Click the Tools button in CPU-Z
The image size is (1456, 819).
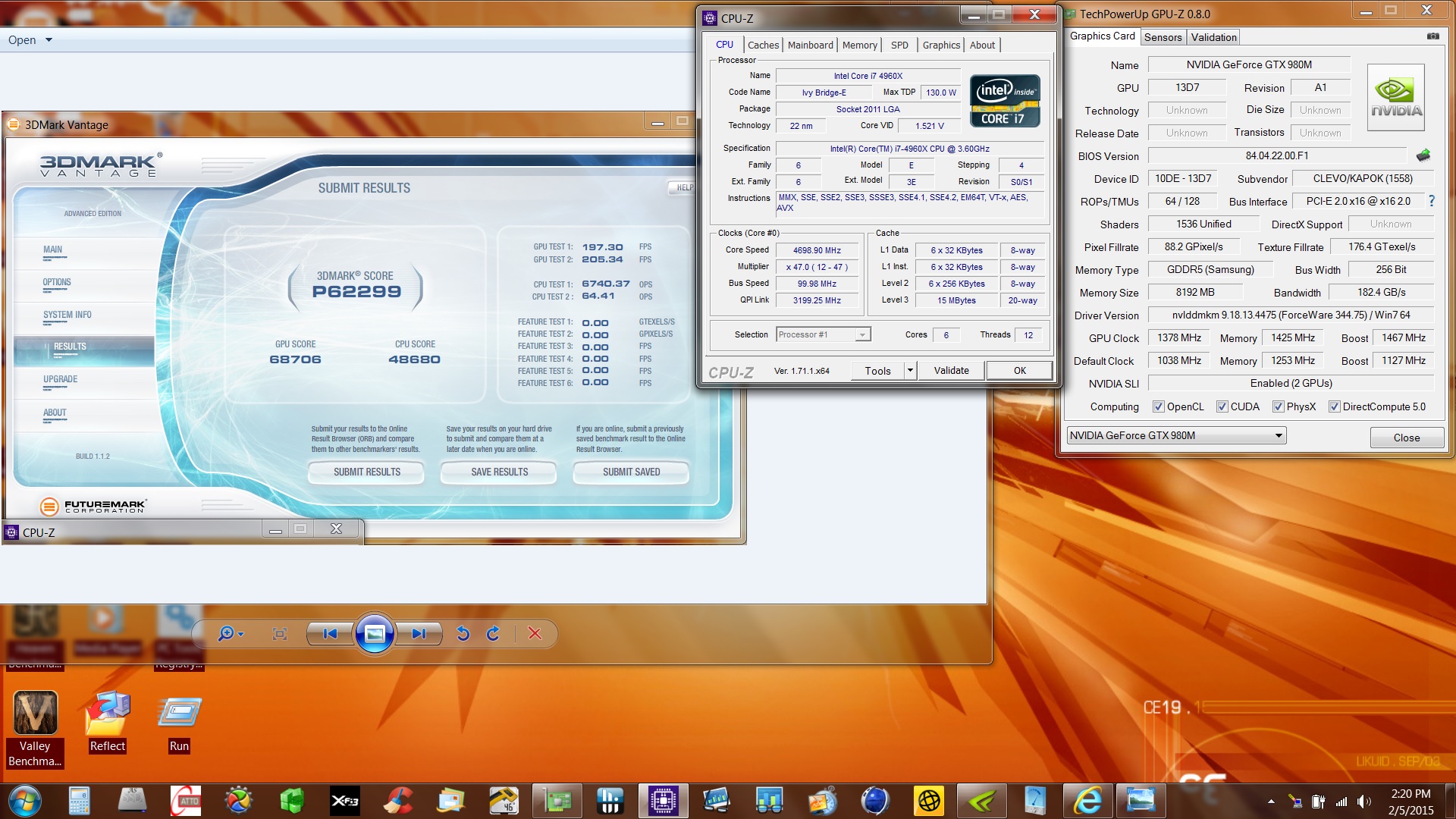(x=877, y=370)
